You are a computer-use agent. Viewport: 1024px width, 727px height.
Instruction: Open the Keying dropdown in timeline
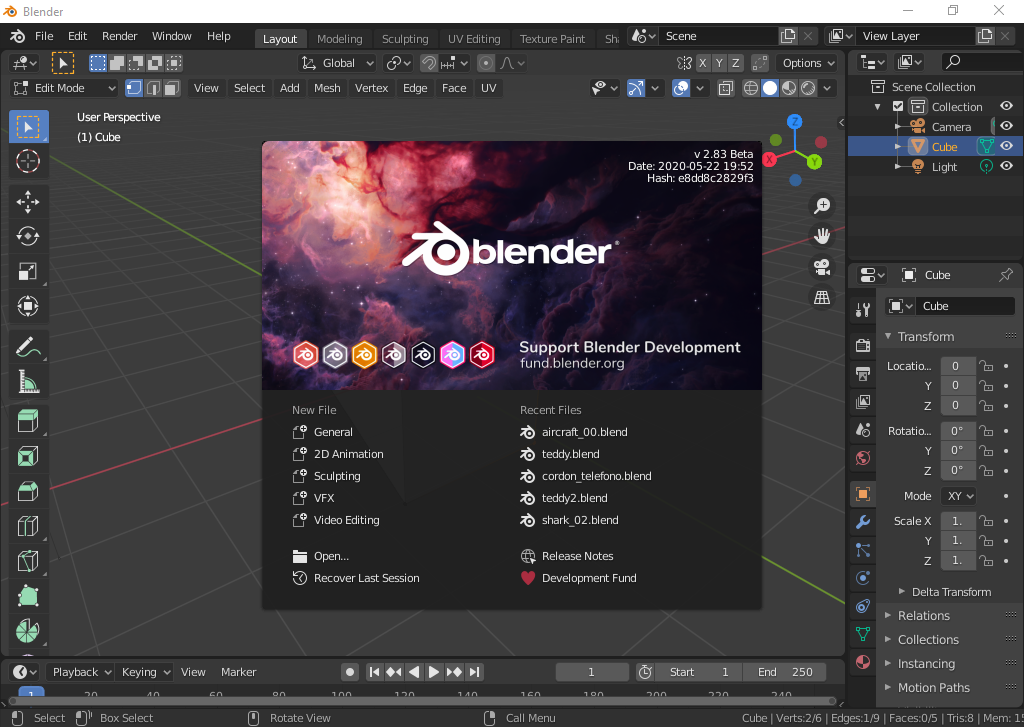[146, 672]
